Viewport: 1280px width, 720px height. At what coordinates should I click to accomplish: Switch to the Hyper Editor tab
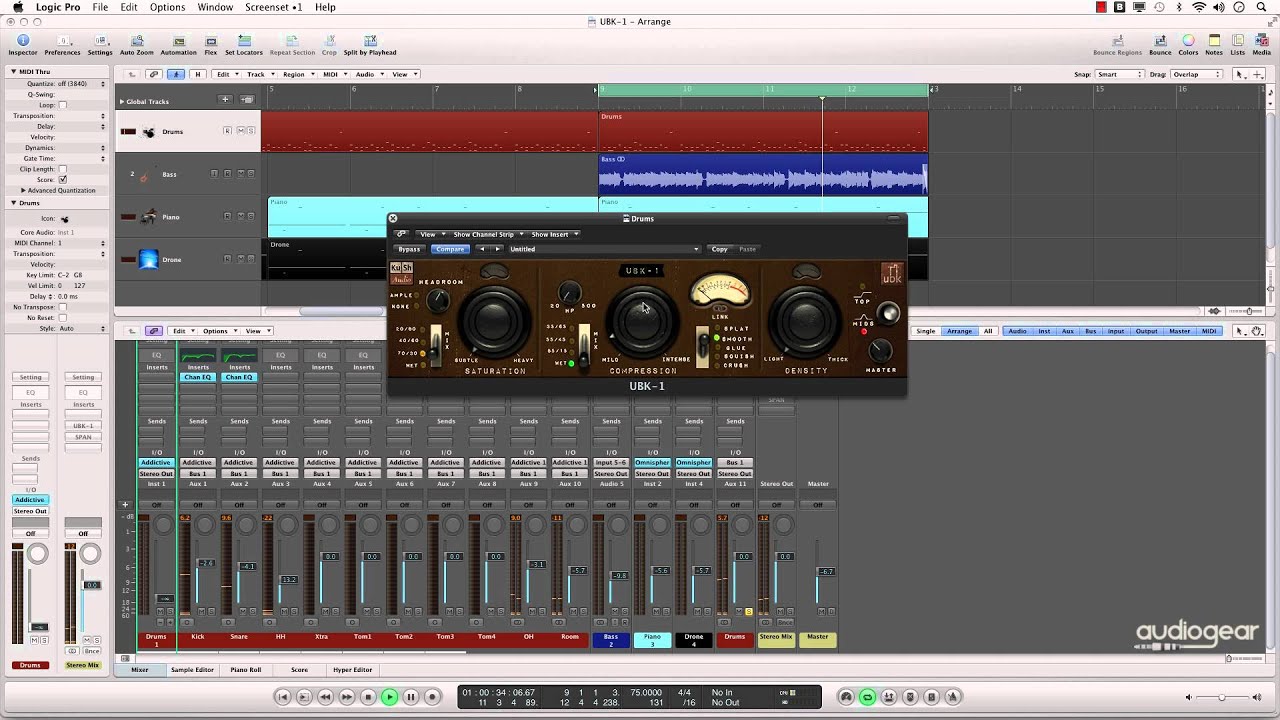point(352,670)
